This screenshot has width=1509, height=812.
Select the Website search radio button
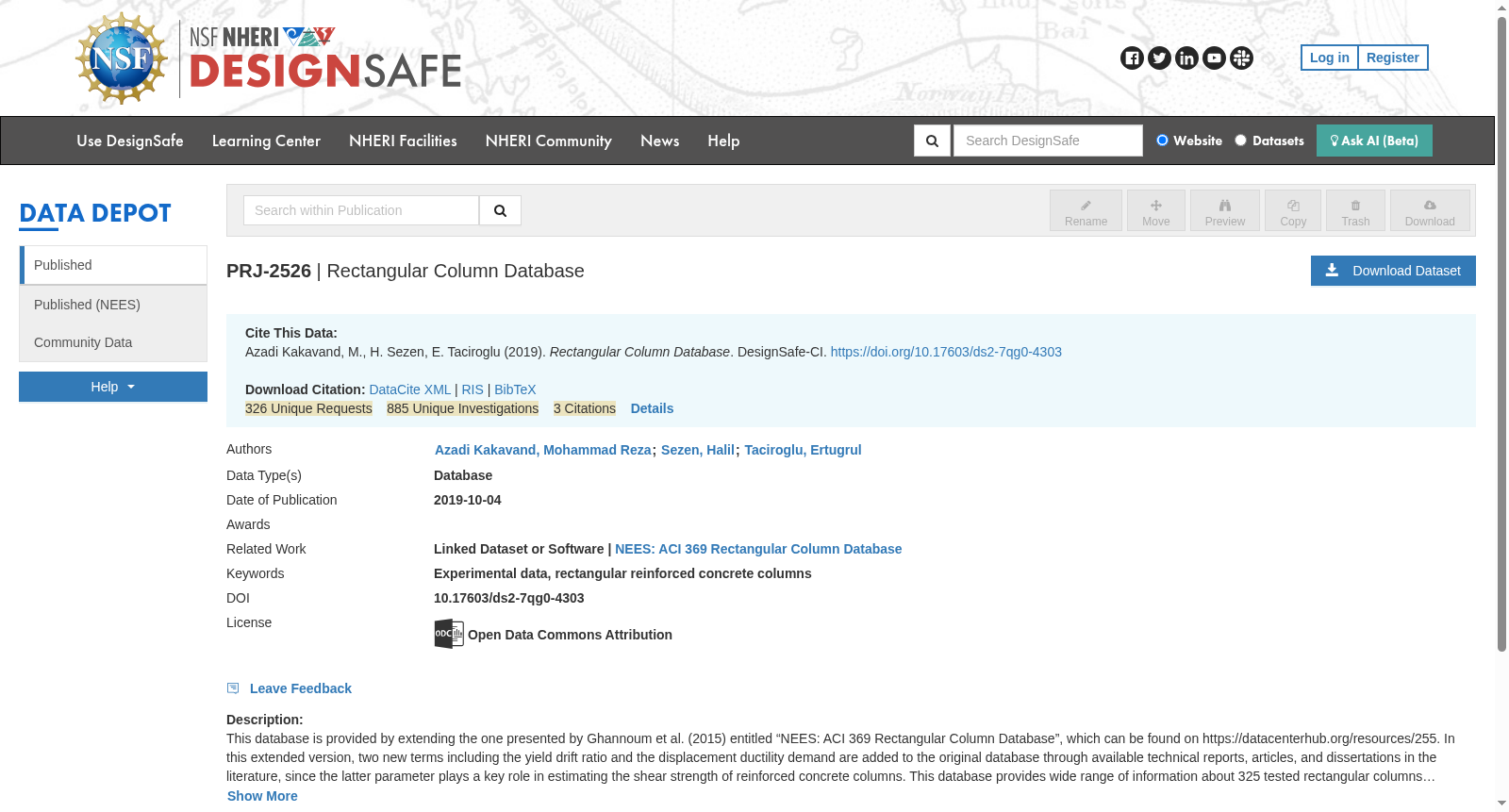coord(1162,141)
